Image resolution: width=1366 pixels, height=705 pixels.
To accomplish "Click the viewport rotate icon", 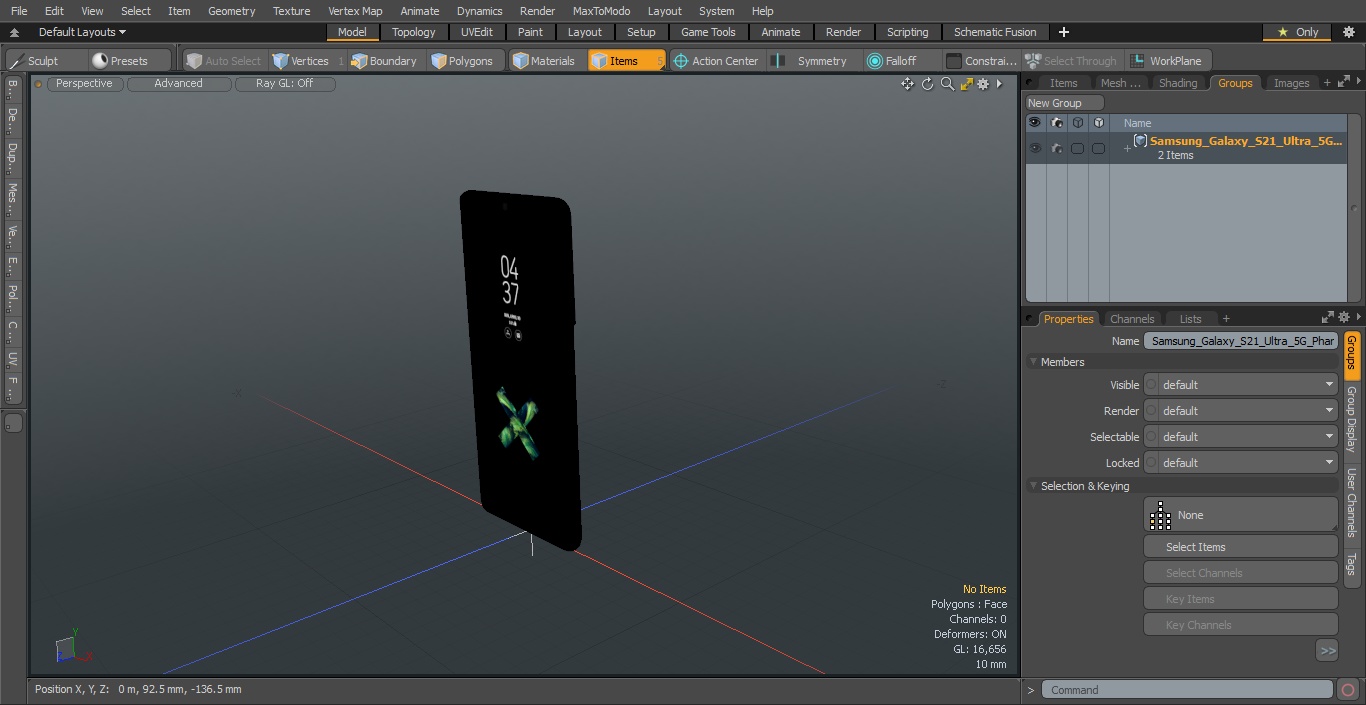I will [x=927, y=84].
